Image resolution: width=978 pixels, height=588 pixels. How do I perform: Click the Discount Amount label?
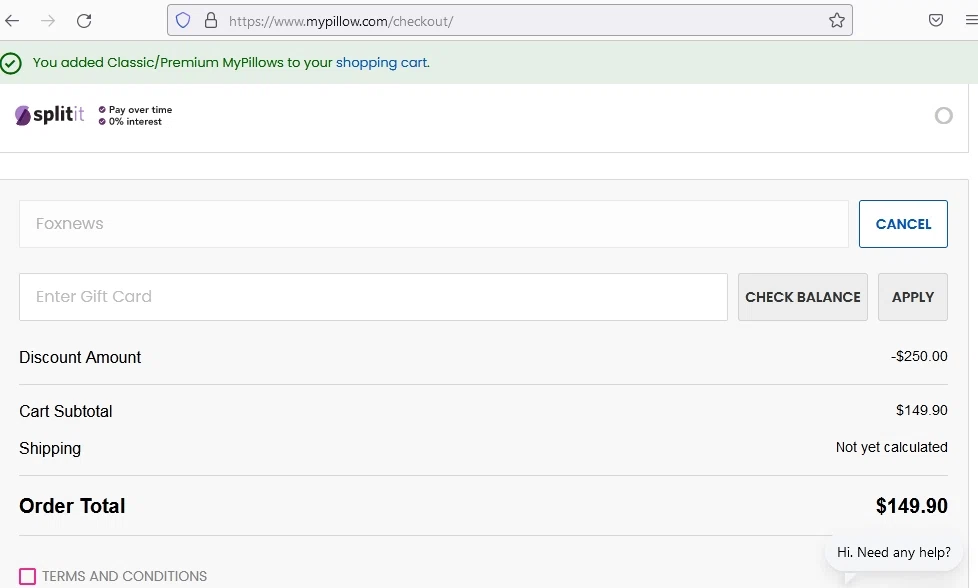click(x=80, y=357)
